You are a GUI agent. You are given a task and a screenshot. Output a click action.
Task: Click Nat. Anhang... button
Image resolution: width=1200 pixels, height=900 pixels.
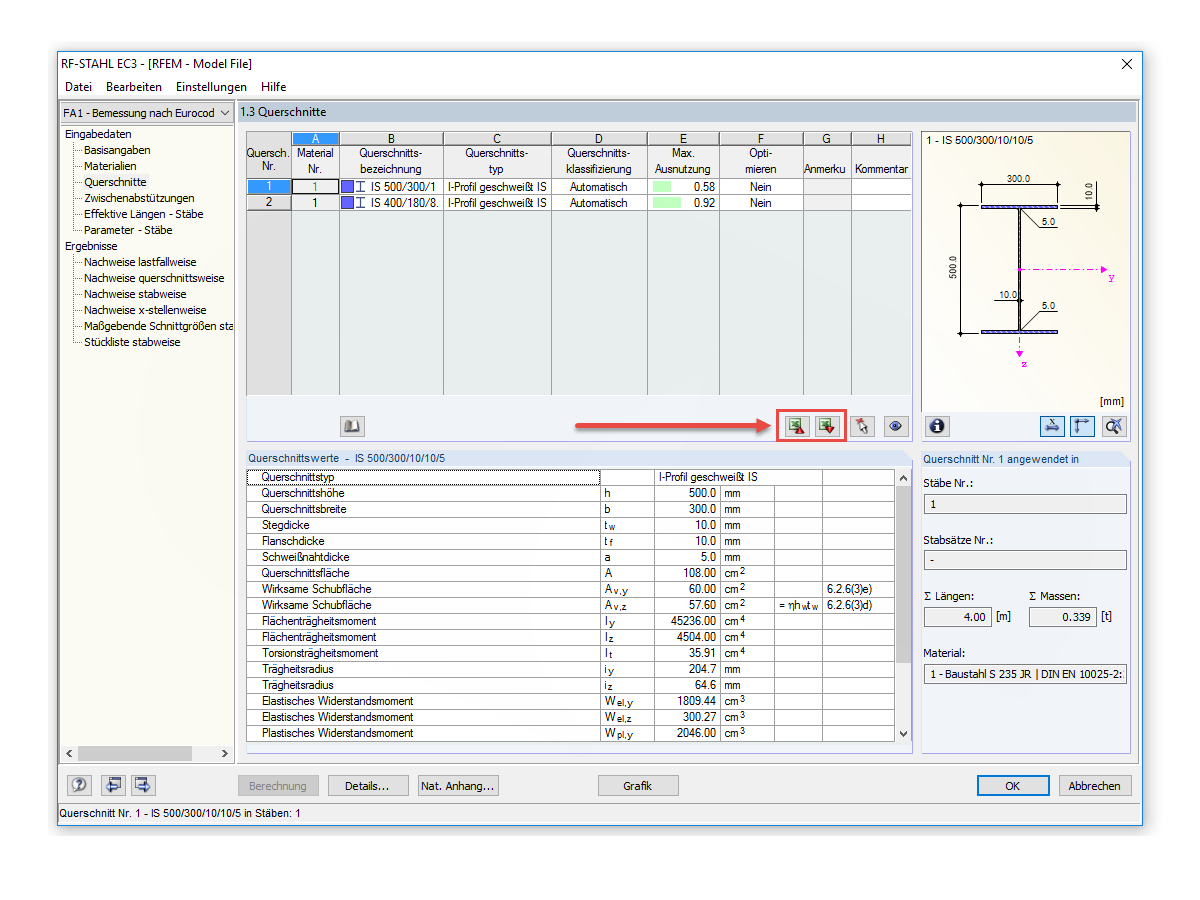coord(458,786)
